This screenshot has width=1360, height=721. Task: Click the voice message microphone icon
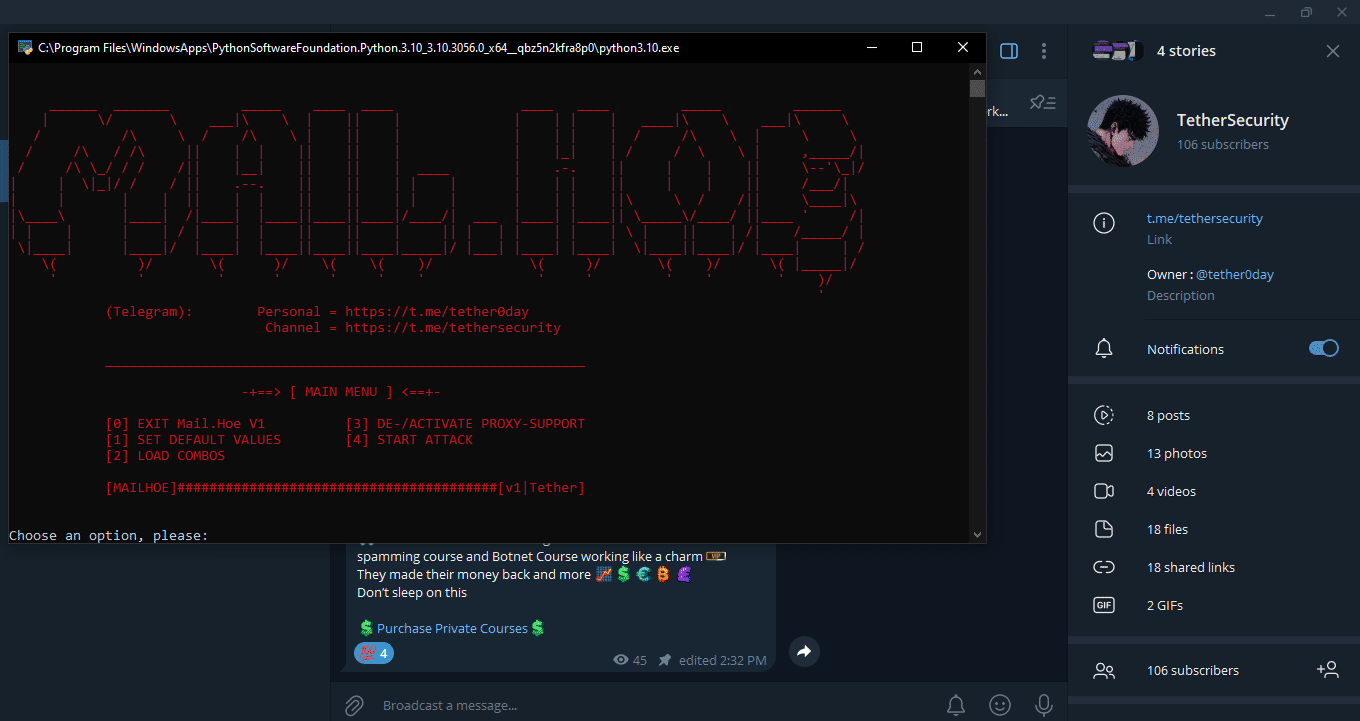pyautogui.click(x=1043, y=705)
